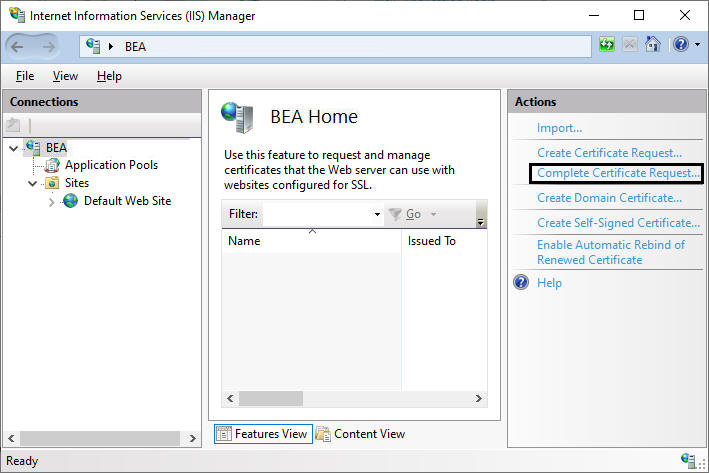Image resolution: width=709 pixels, height=473 pixels.
Task: Click the forward navigation arrow
Action: click(x=48, y=47)
